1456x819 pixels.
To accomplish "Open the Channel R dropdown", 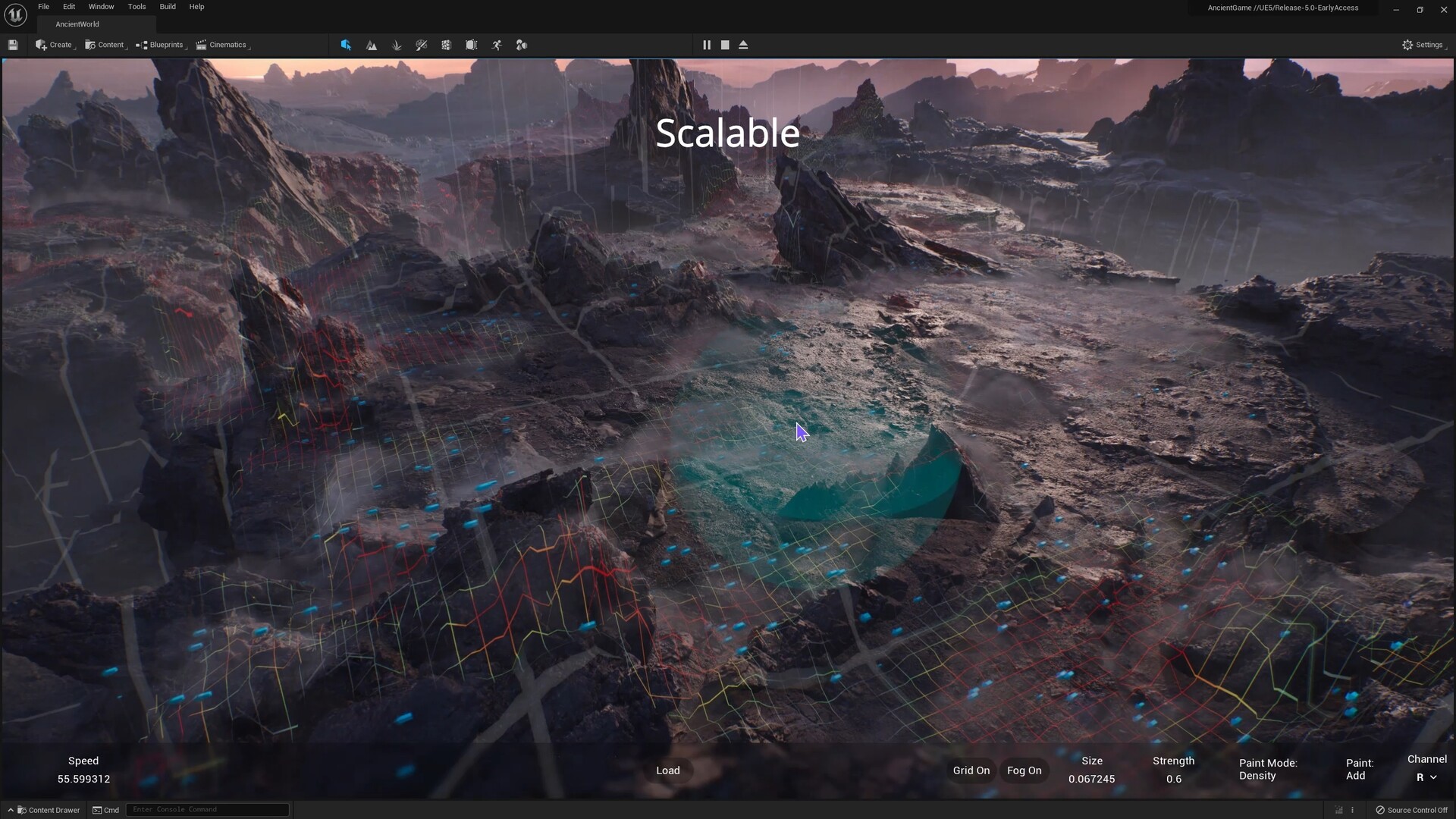I will click(1426, 777).
